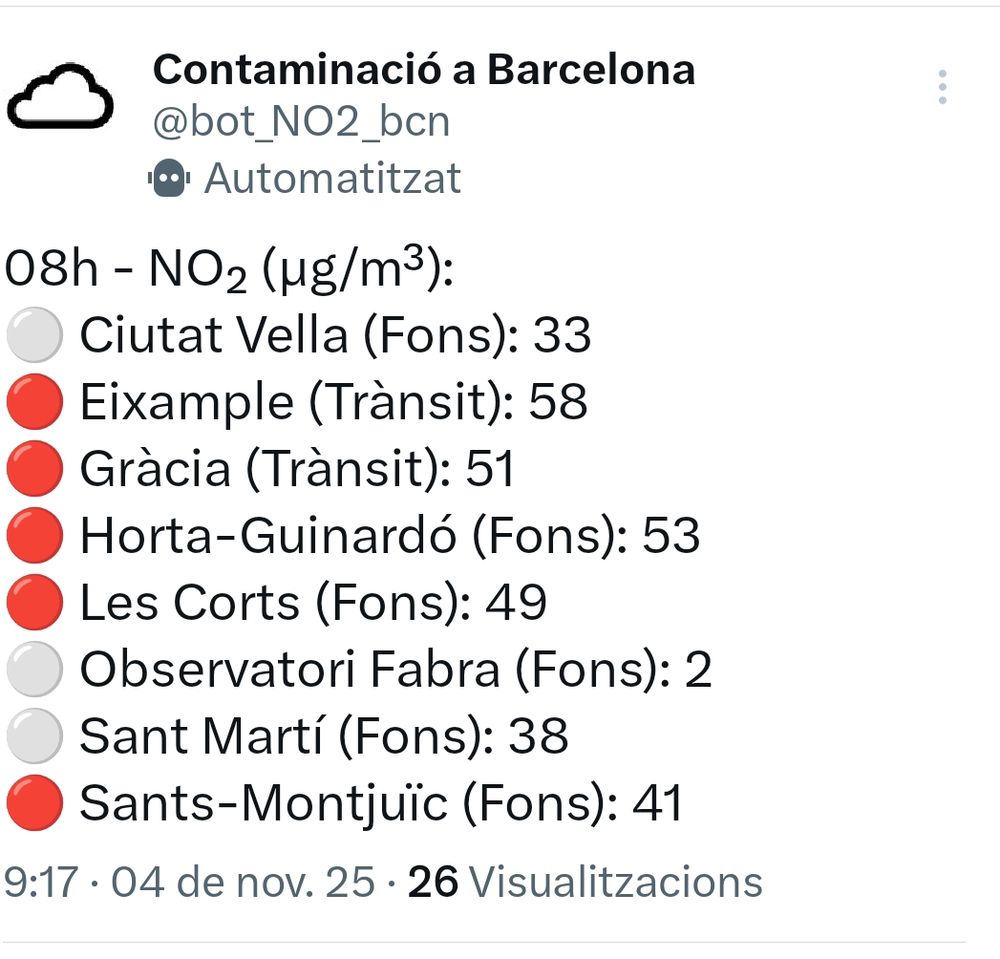1000x959 pixels.
Task: Click the red circle beside Horta-Guinardó
Action: (x=35, y=537)
